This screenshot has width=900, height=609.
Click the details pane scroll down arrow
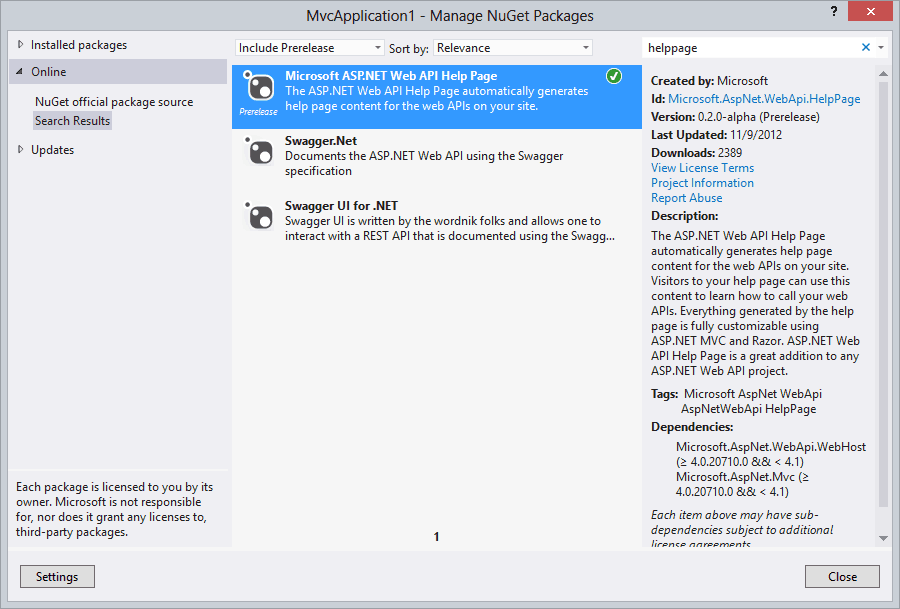883,538
